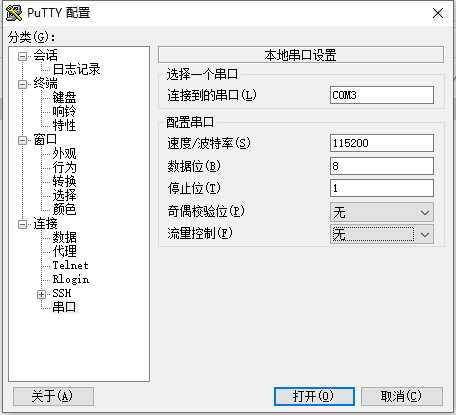Screen dimensions: 456x415
Task: Click the 115200 baud rate field
Action: 382,143
